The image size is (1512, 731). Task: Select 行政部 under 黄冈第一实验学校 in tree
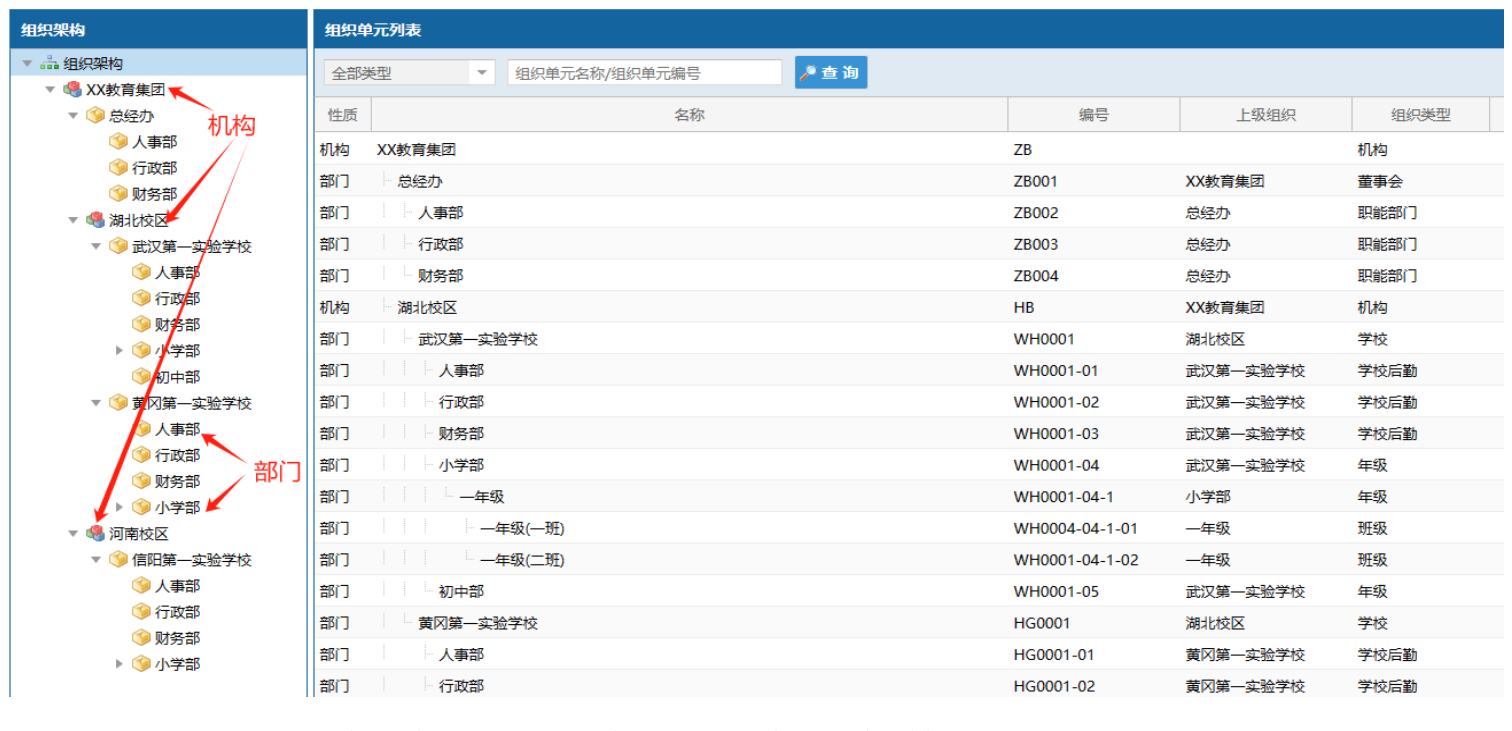pos(177,455)
